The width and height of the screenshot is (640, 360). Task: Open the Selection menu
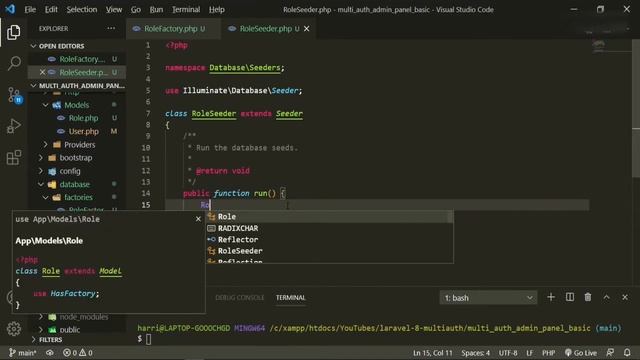82,9
